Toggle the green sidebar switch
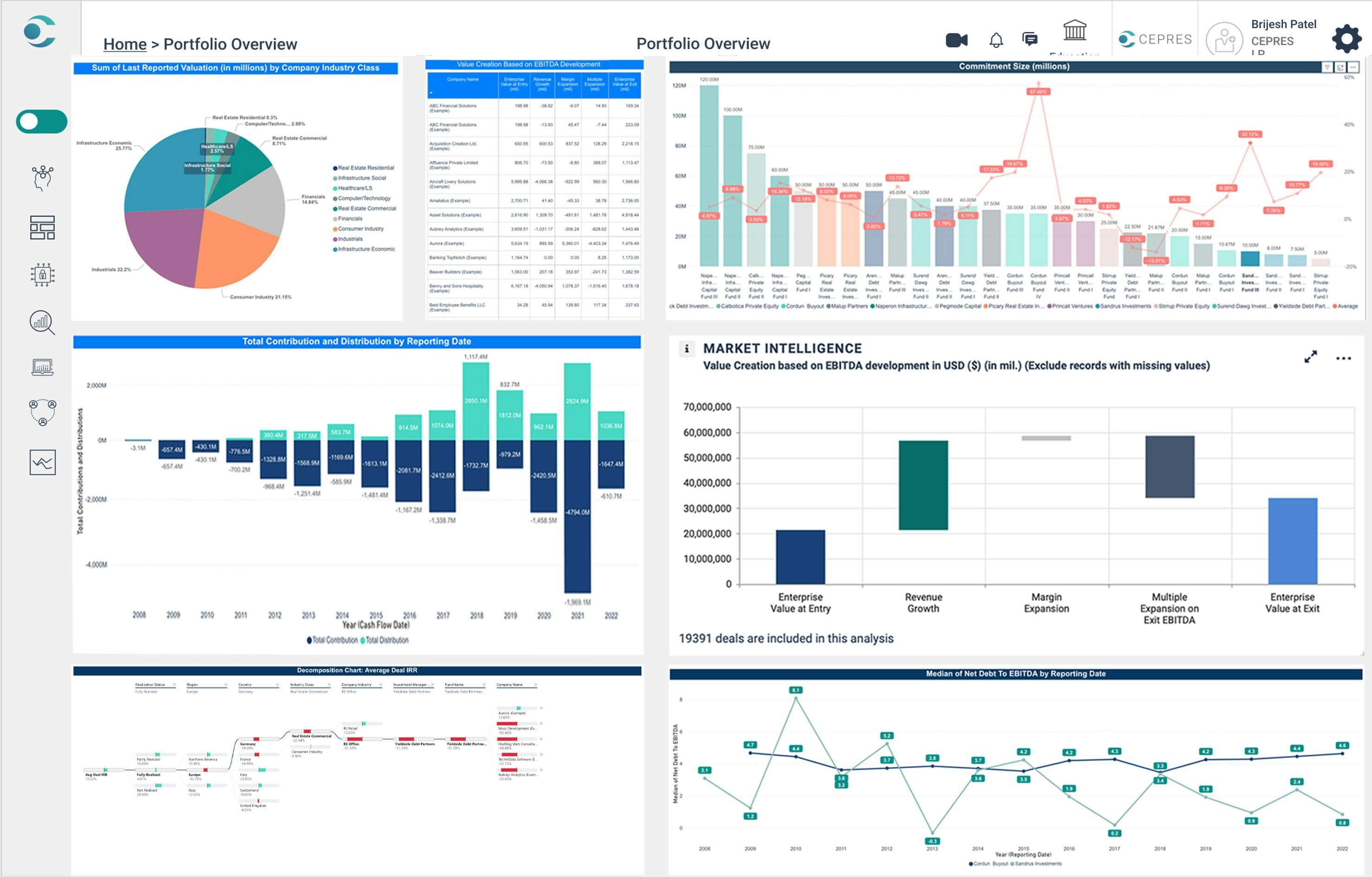 click(x=42, y=121)
